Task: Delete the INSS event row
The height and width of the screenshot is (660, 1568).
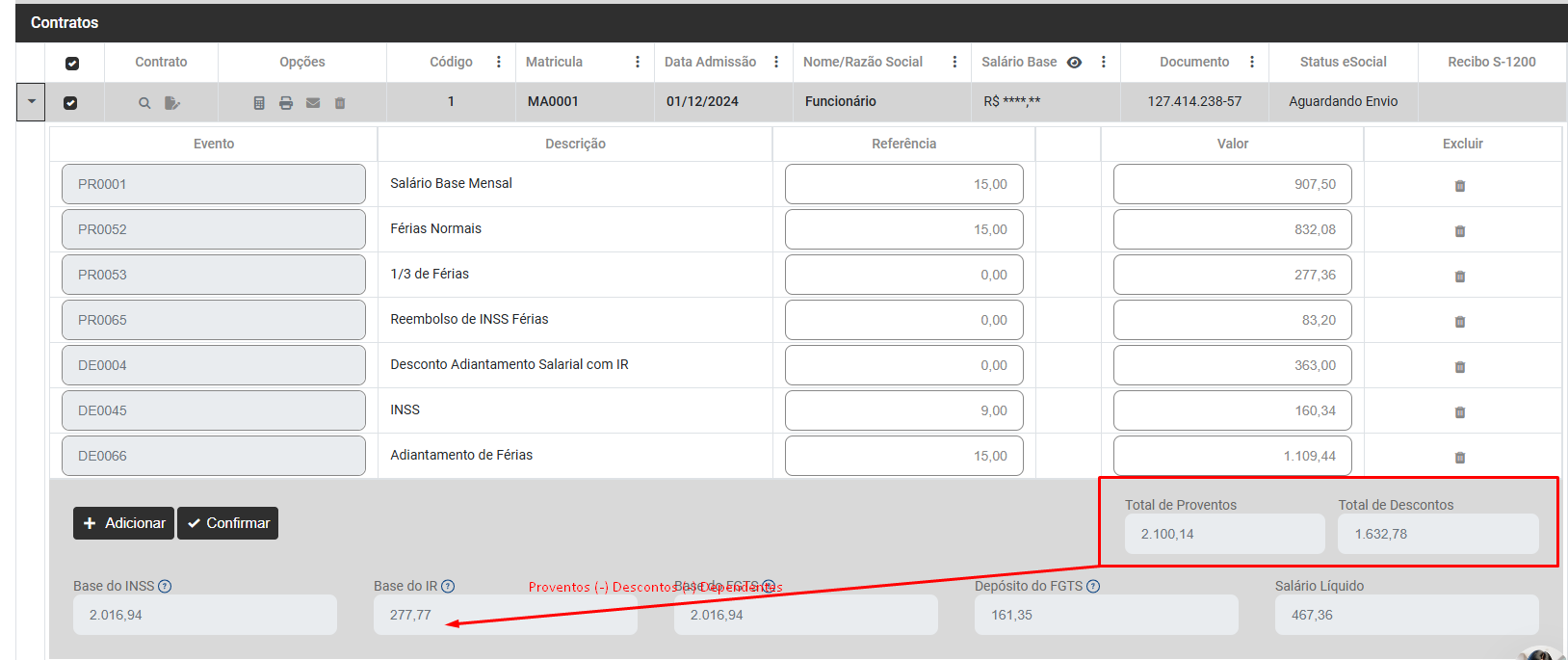Action: click(1460, 412)
